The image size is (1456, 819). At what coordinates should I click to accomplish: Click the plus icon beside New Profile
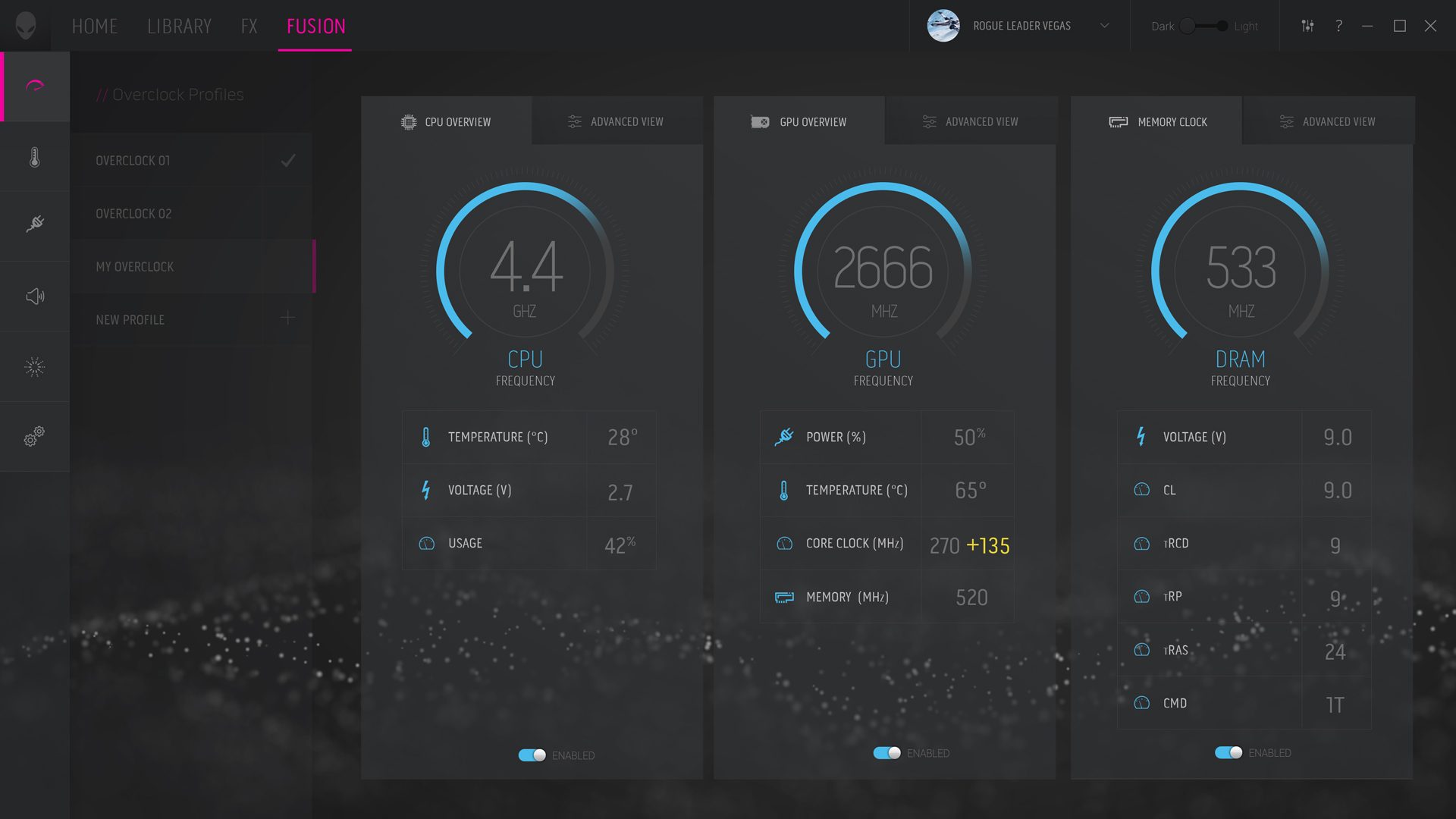(287, 318)
